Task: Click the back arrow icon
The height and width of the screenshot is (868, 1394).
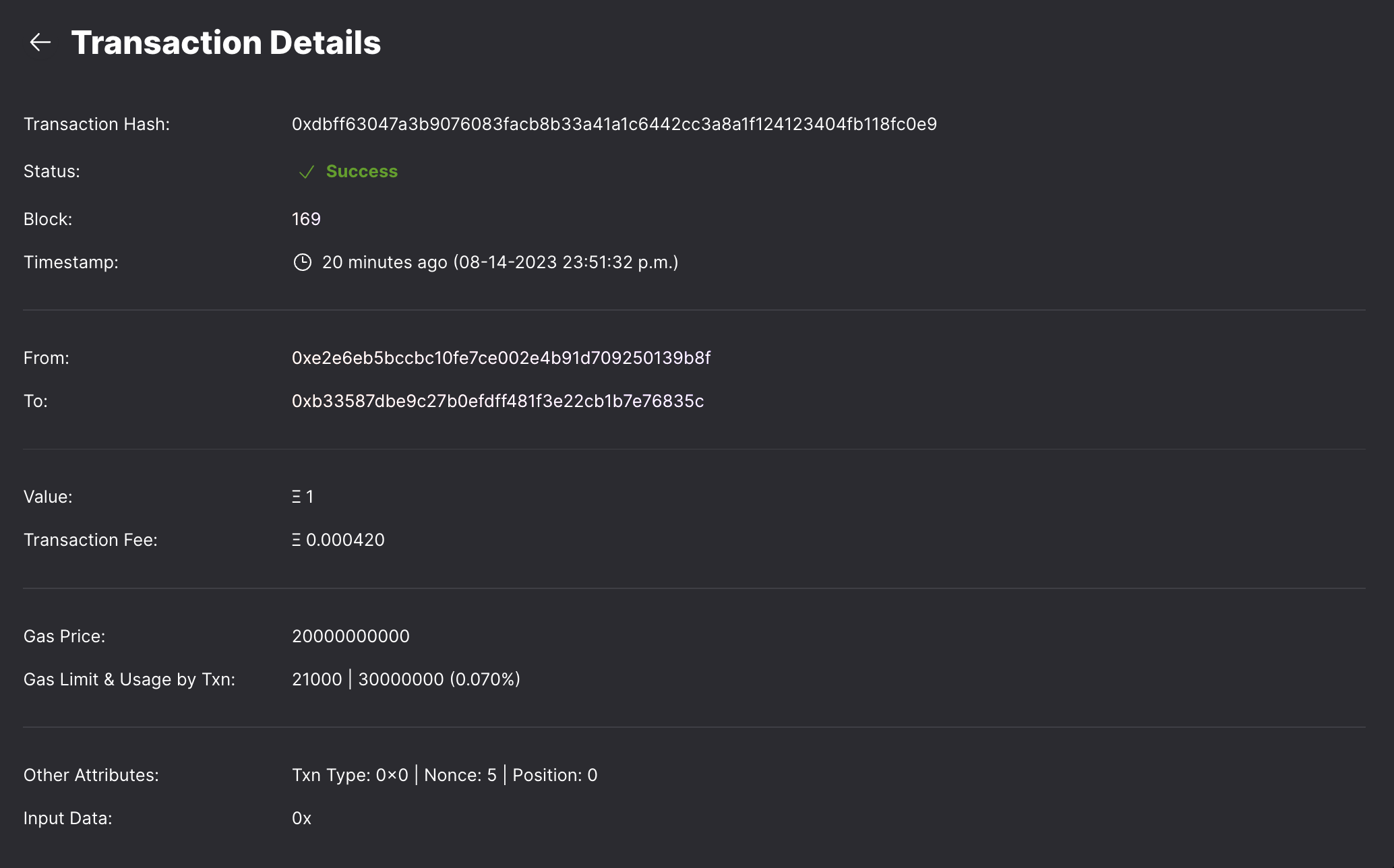Action: click(x=40, y=42)
